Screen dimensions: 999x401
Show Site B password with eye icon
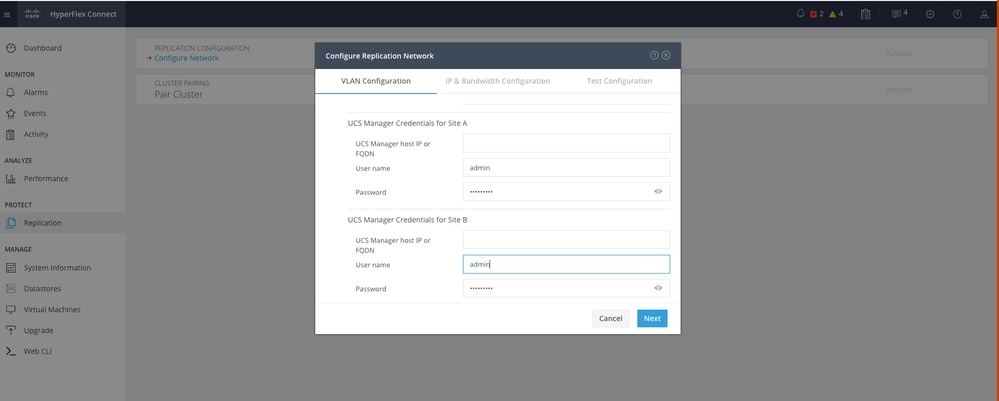[658, 288]
